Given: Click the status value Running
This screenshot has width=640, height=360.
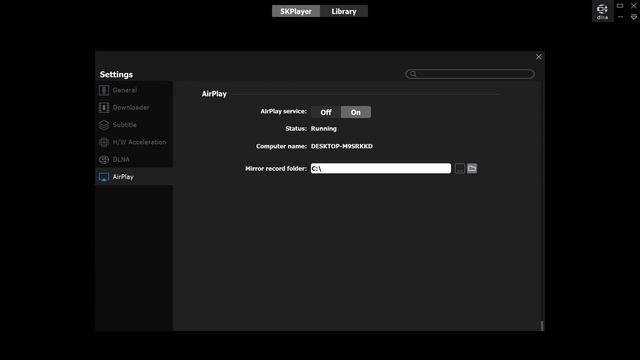Looking at the screenshot, I should 324,129.
